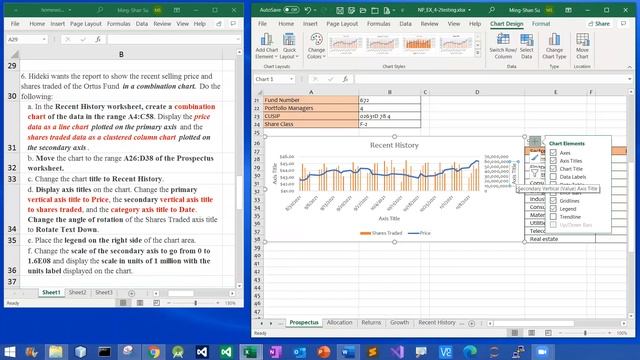Open file name dropdown in right title bar
Screen dimensions: 640x360
(470, 10)
